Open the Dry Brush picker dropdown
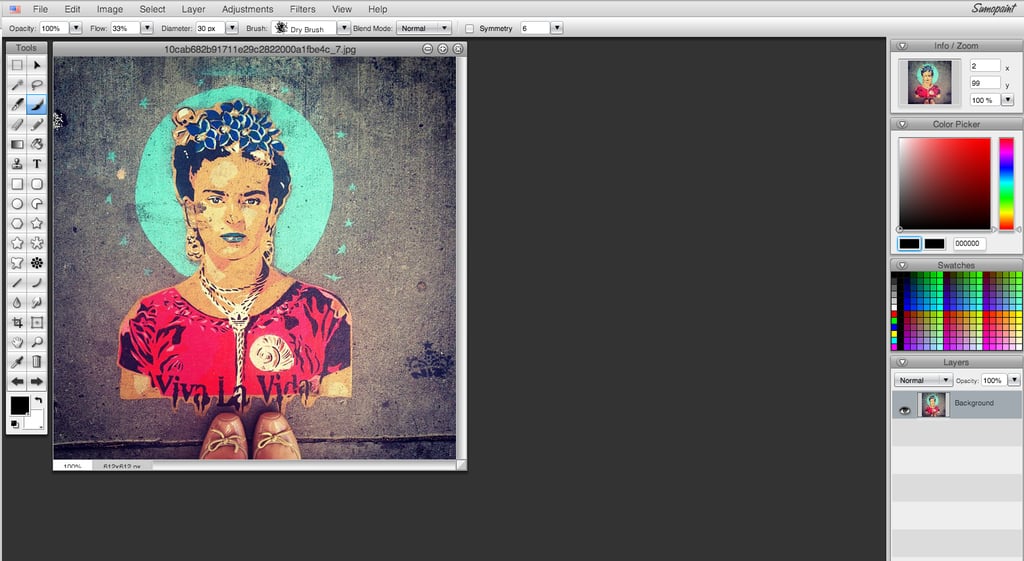1024x561 pixels. click(x=343, y=28)
